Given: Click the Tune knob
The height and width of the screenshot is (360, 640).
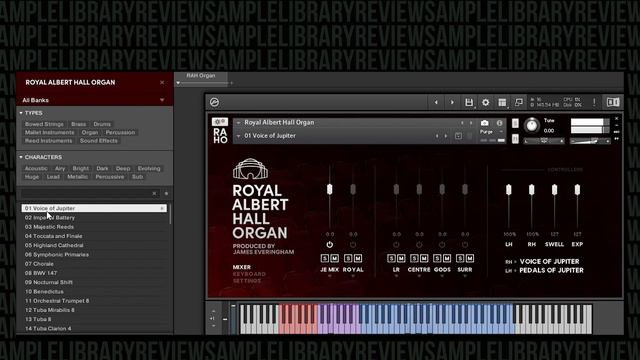Looking at the screenshot, I should (x=532, y=125).
